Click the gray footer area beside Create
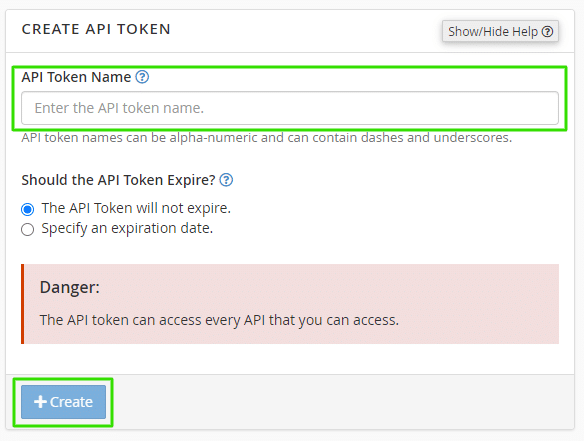584x441 pixels. coord(343,402)
